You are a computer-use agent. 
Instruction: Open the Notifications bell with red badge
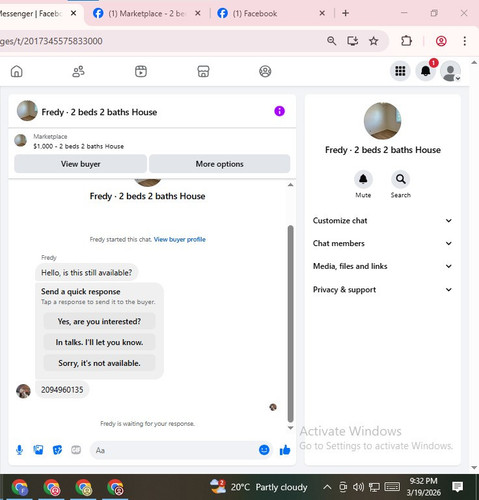pyautogui.click(x=426, y=71)
